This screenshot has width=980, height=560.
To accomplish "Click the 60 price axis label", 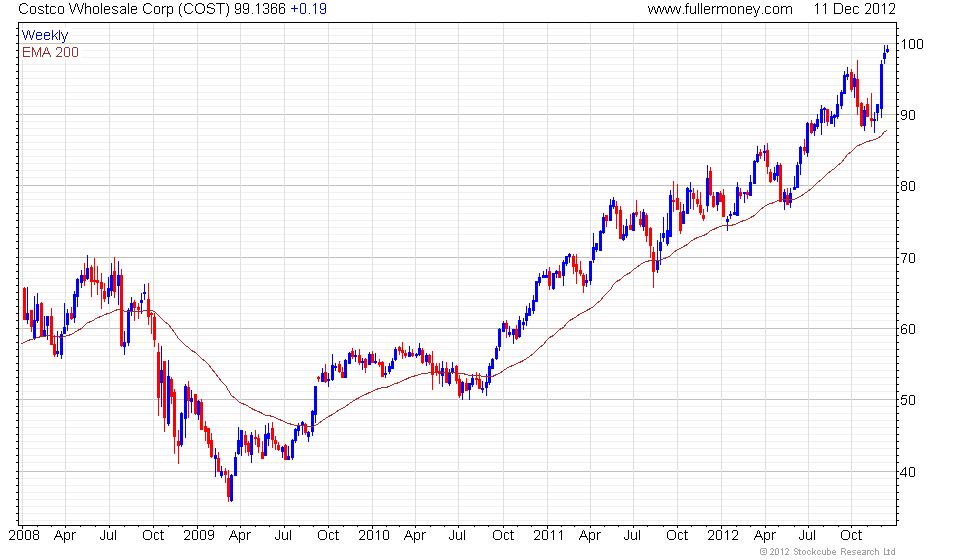I will pos(908,329).
